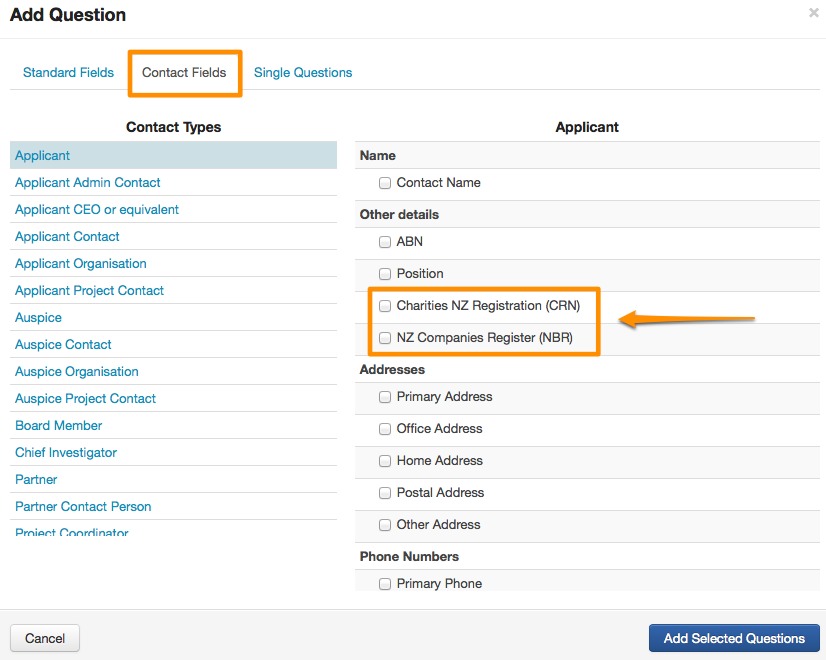Close the Add Question dialog

(x=812, y=14)
